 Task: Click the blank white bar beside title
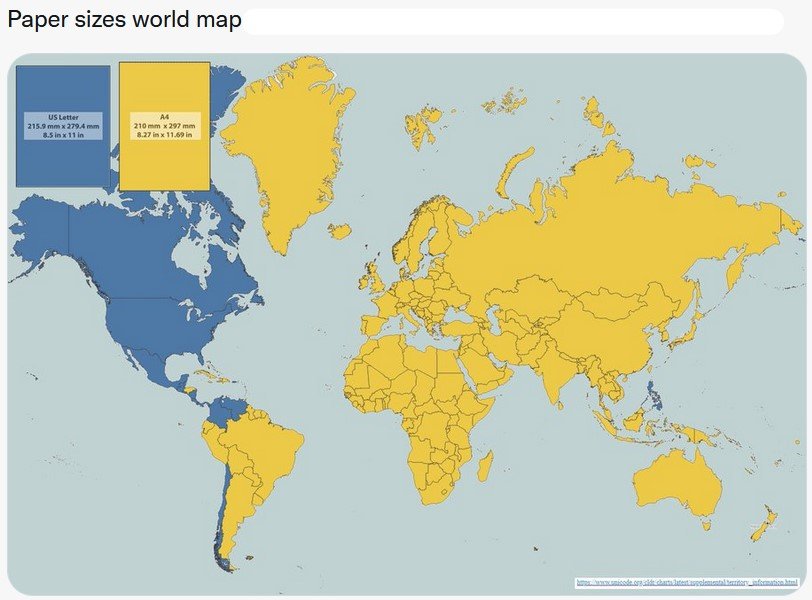coord(512,21)
